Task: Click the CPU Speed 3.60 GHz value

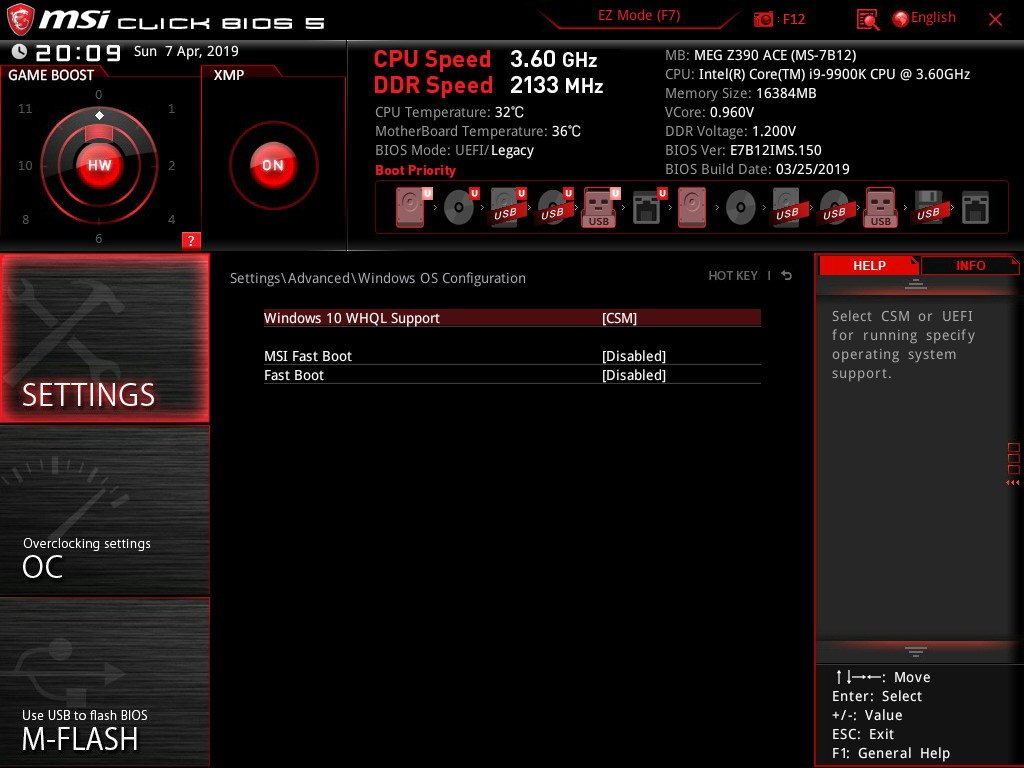Action: [x=553, y=59]
